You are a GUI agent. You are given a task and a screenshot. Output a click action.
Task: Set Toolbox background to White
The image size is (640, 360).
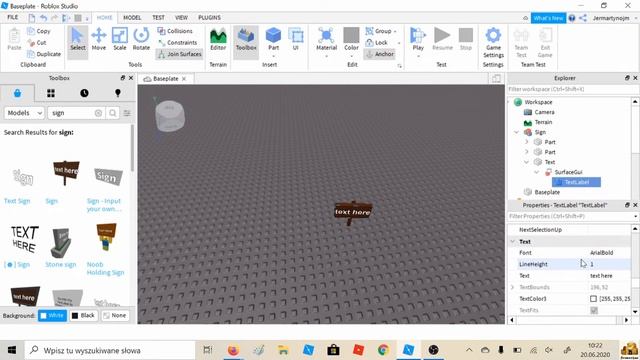pyautogui.click(x=52, y=316)
